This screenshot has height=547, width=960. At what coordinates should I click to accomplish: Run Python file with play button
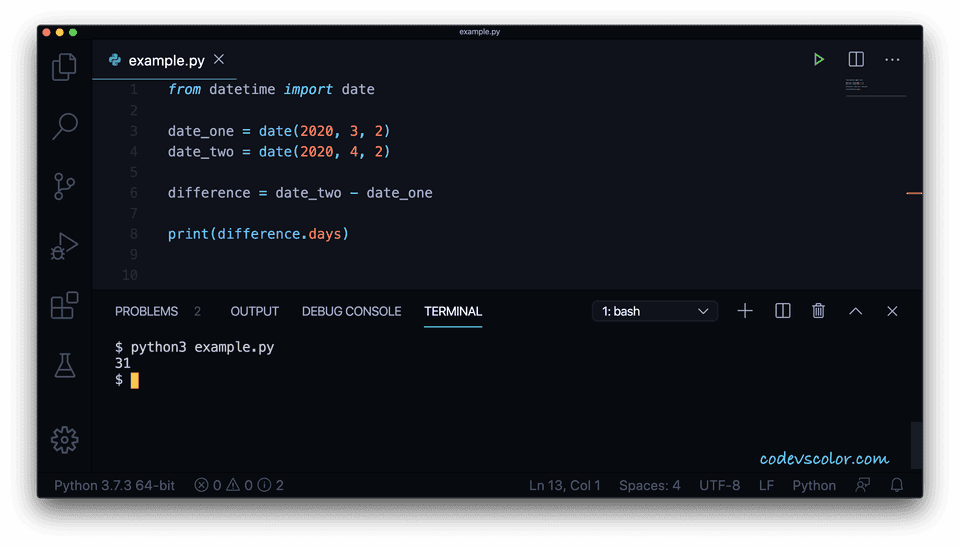tap(819, 60)
